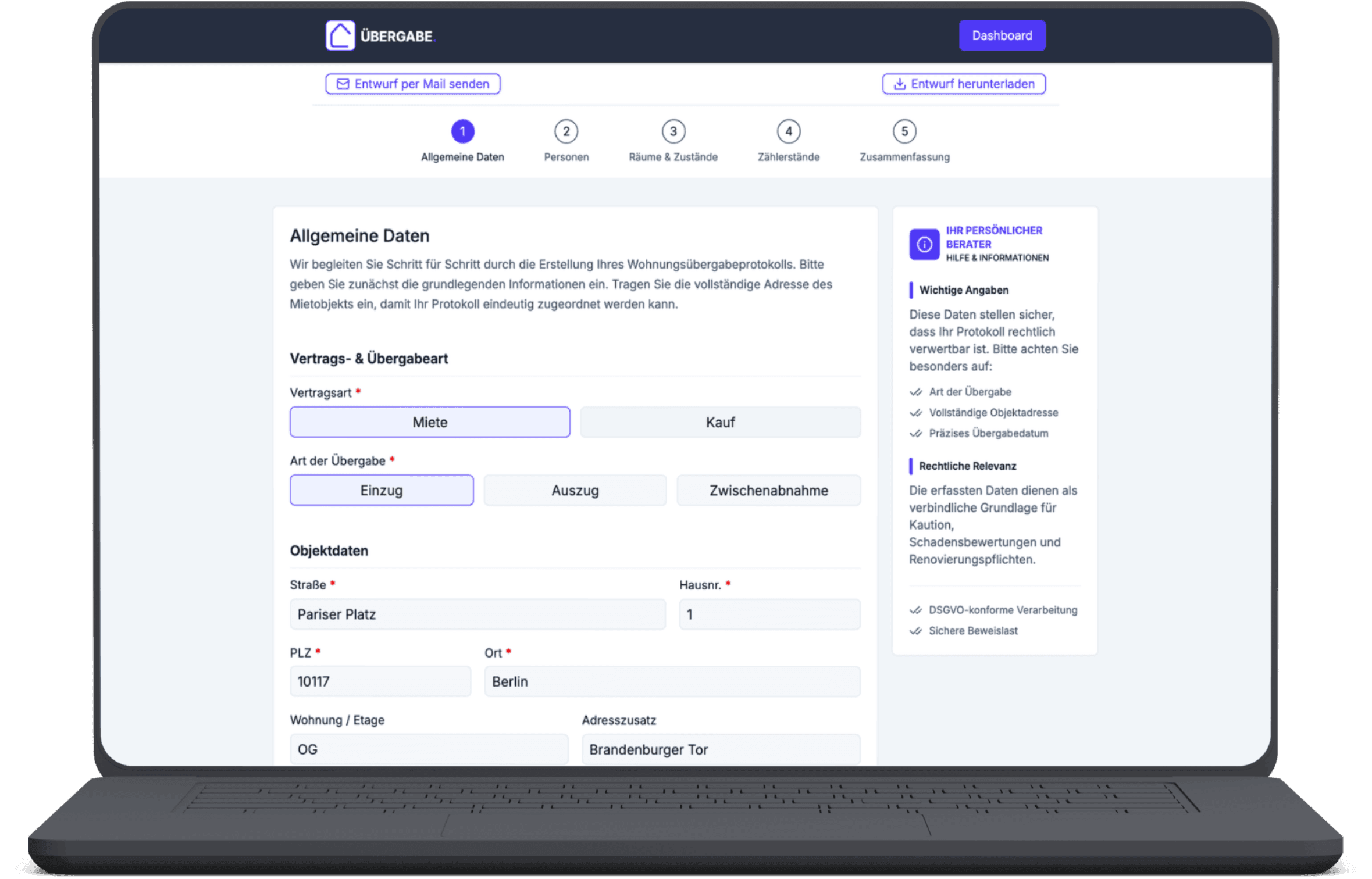Image resolution: width=1372 pixels, height=879 pixels.
Task: Select Miete as Vertragsart
Action: (430, 422)
